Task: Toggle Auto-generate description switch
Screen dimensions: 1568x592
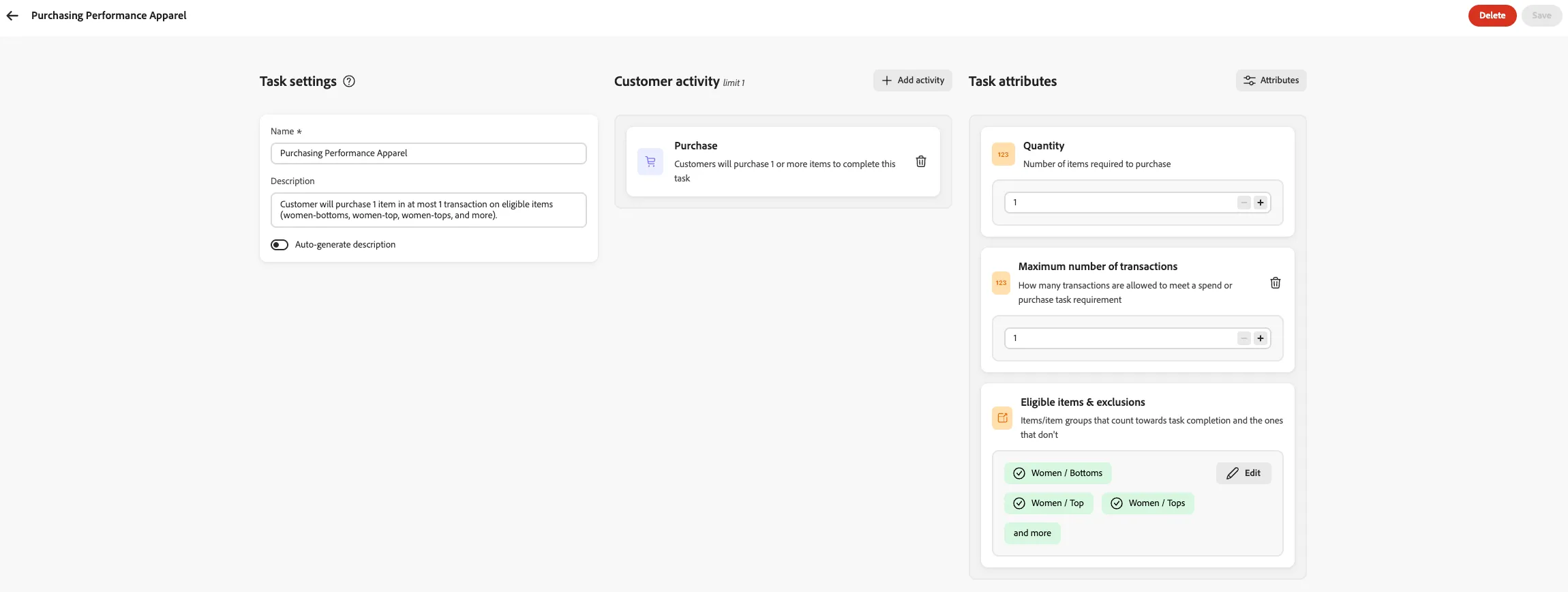Action: tap(280, 245)
